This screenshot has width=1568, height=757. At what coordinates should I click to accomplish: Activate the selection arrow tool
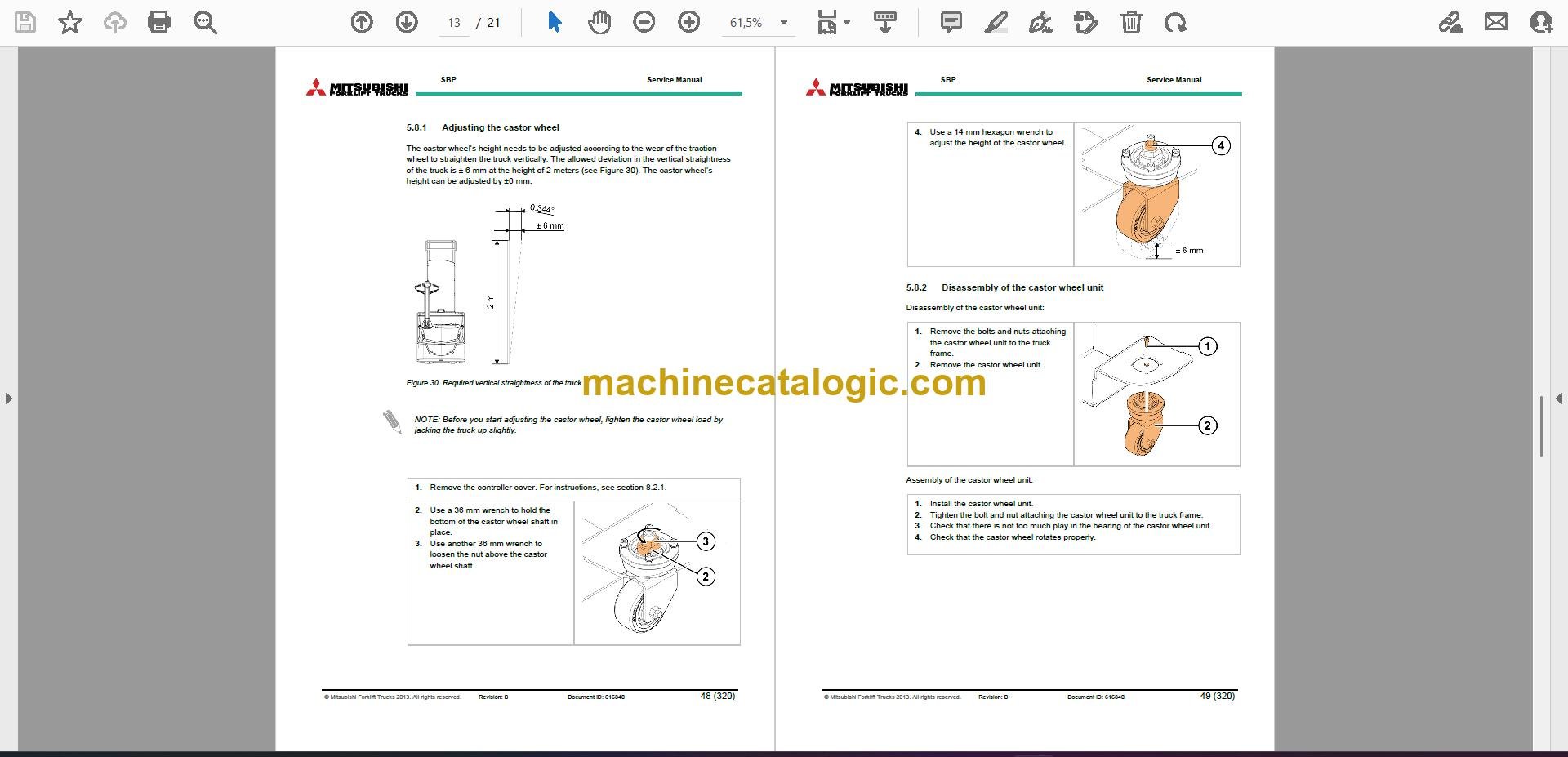[x=555, y=22]
